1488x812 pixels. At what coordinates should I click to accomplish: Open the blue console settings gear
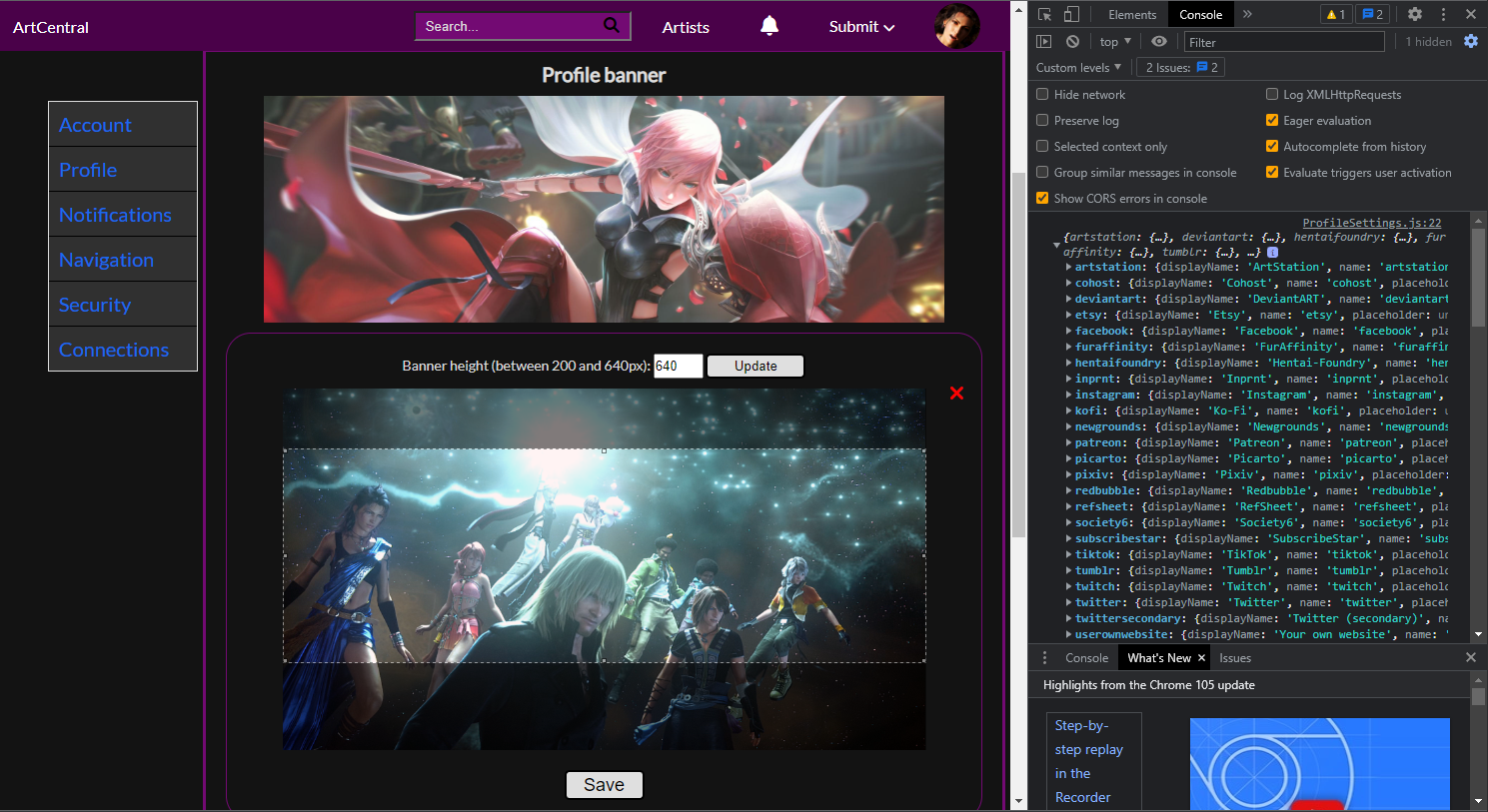coord(1471,42)
